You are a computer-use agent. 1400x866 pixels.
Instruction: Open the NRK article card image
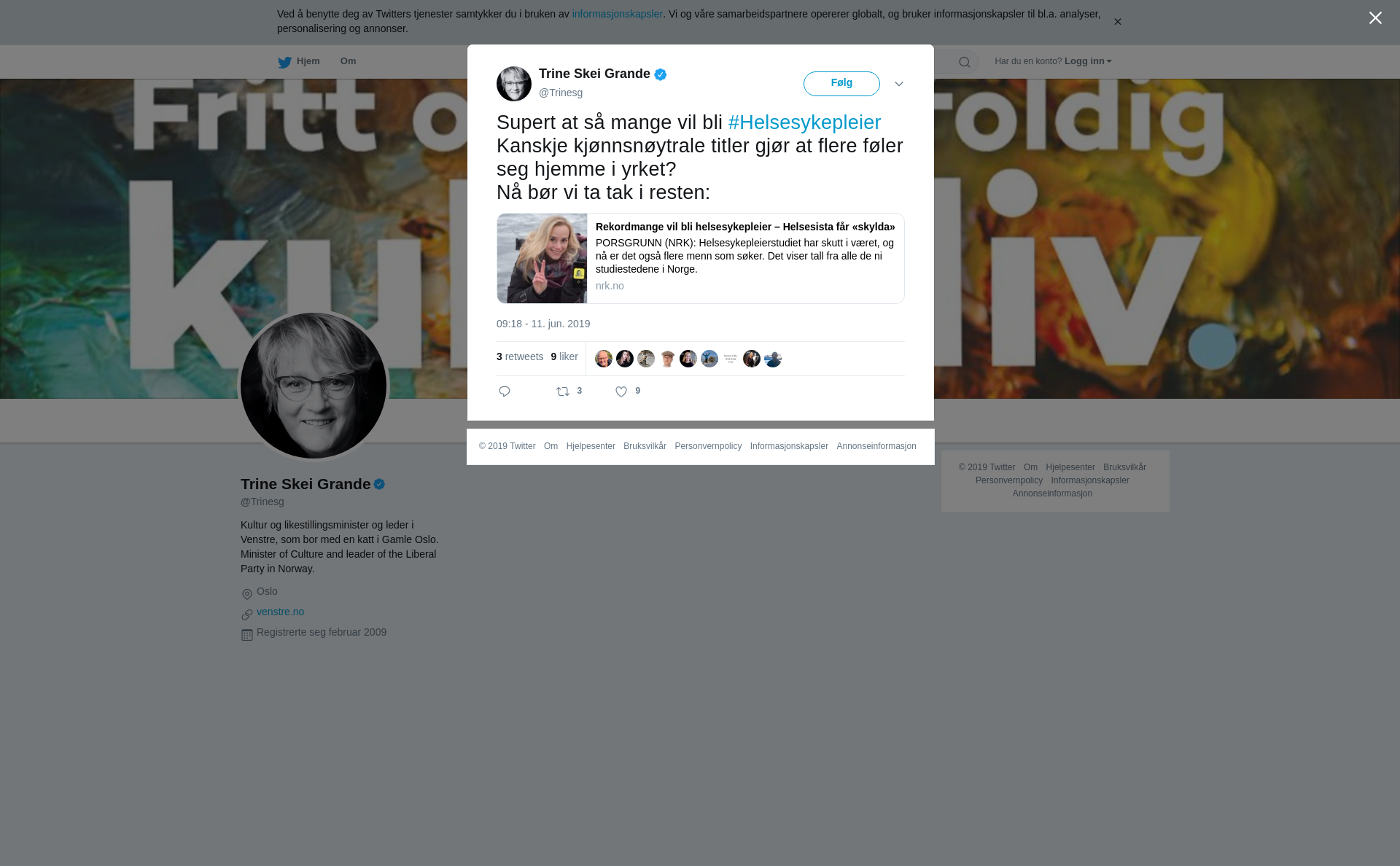click(x=542, y=258)
